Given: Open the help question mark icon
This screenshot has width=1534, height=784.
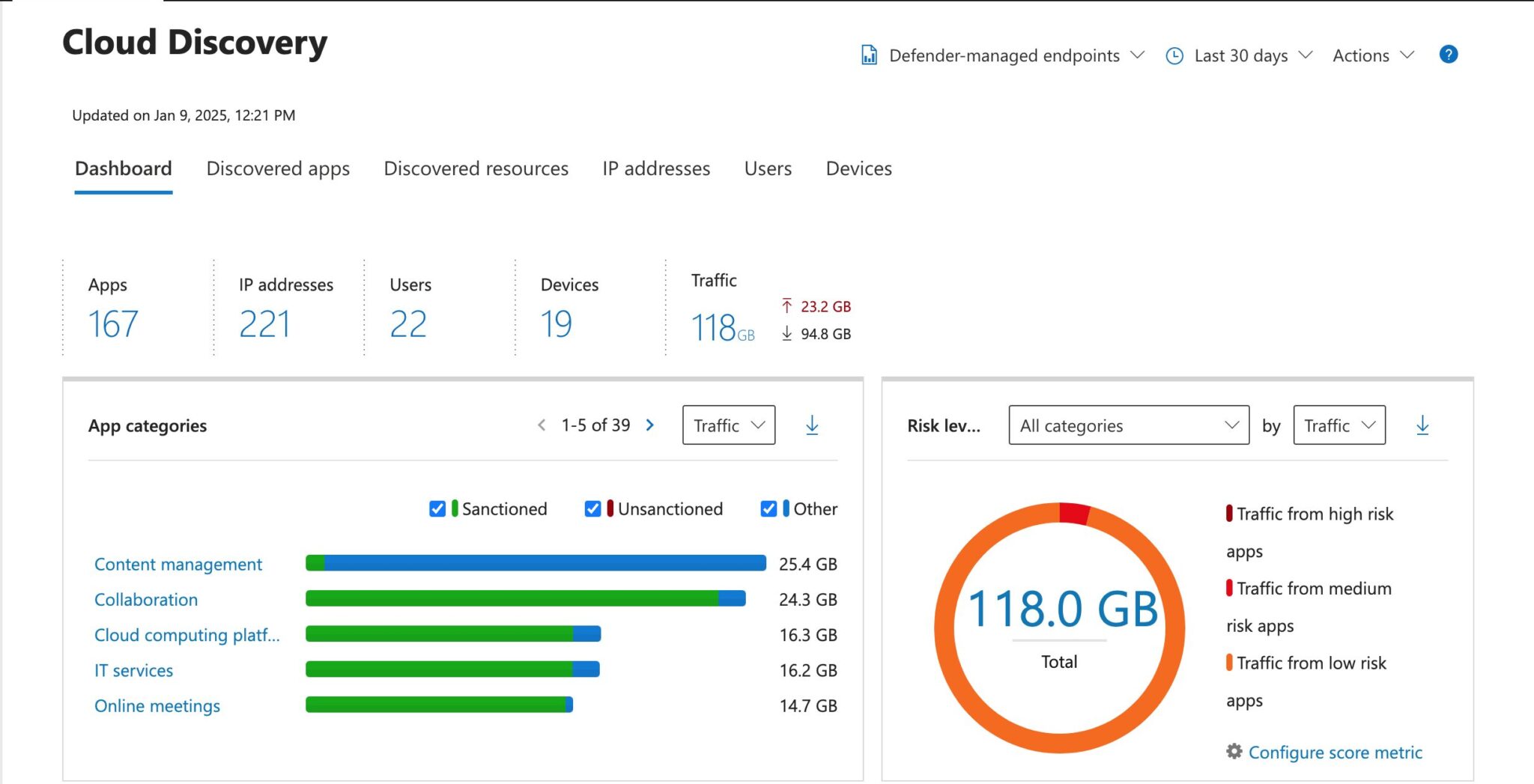Looking at the screenshot, I should pyautogui.click(x=1448, y=55).
